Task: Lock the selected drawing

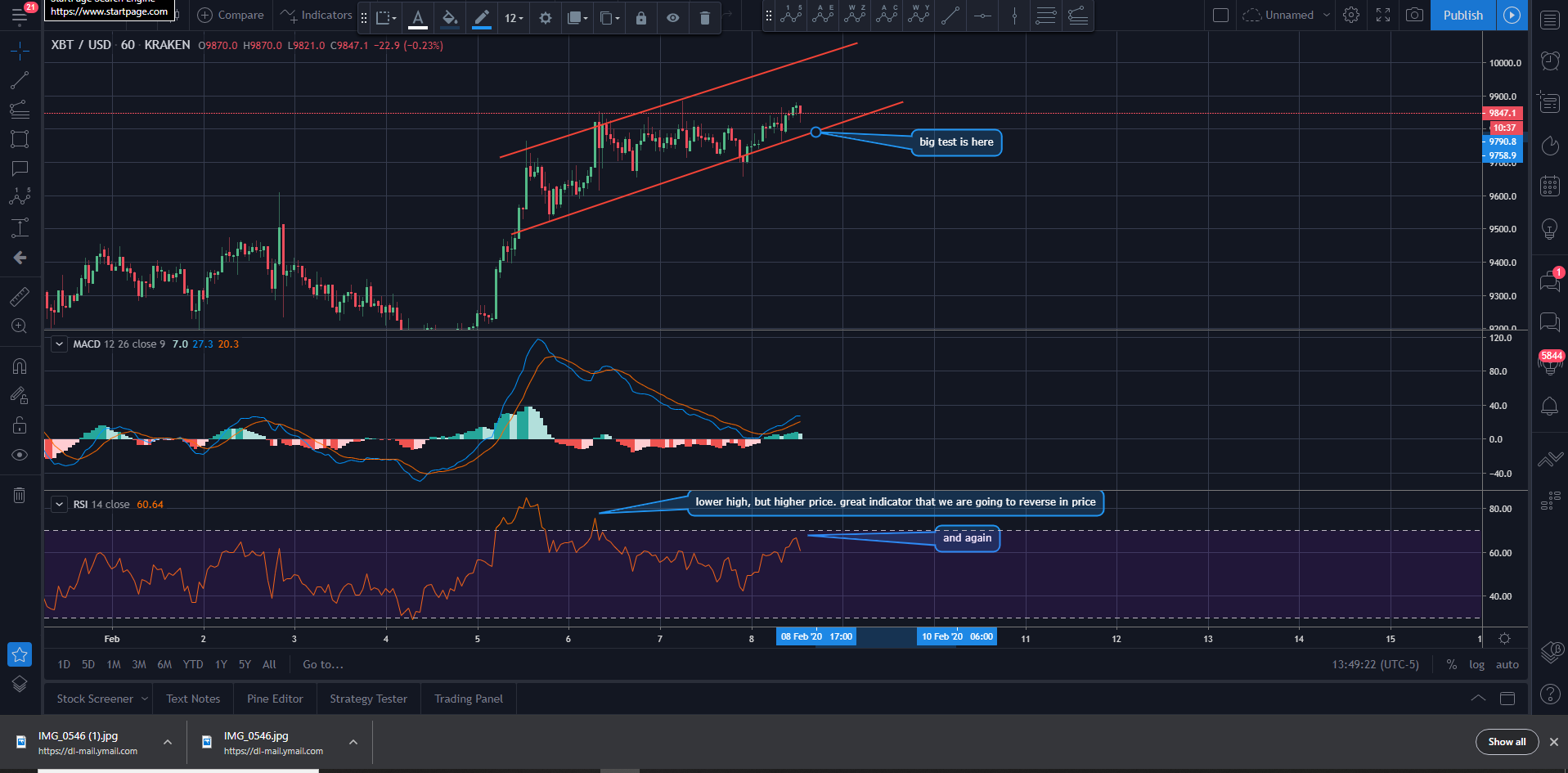Action: click(x=641, y=17)
